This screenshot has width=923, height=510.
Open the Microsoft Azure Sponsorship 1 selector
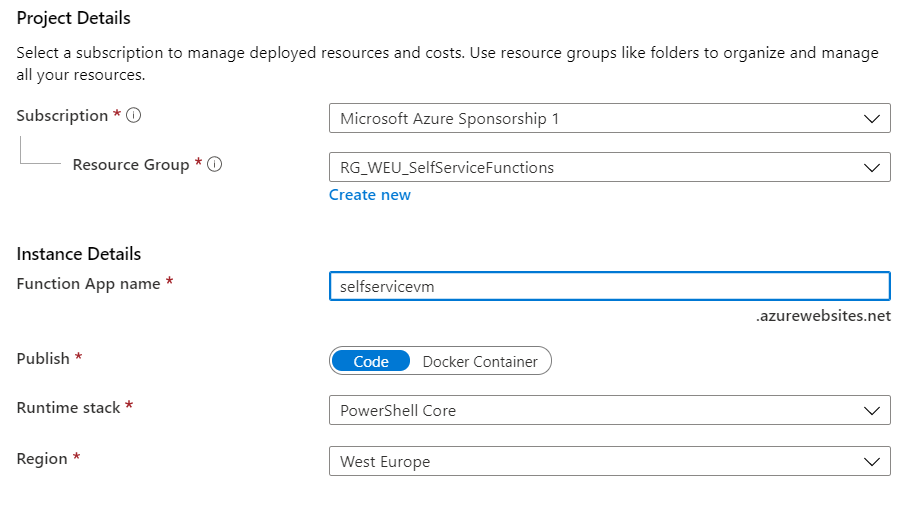click(x=609, y=118)
